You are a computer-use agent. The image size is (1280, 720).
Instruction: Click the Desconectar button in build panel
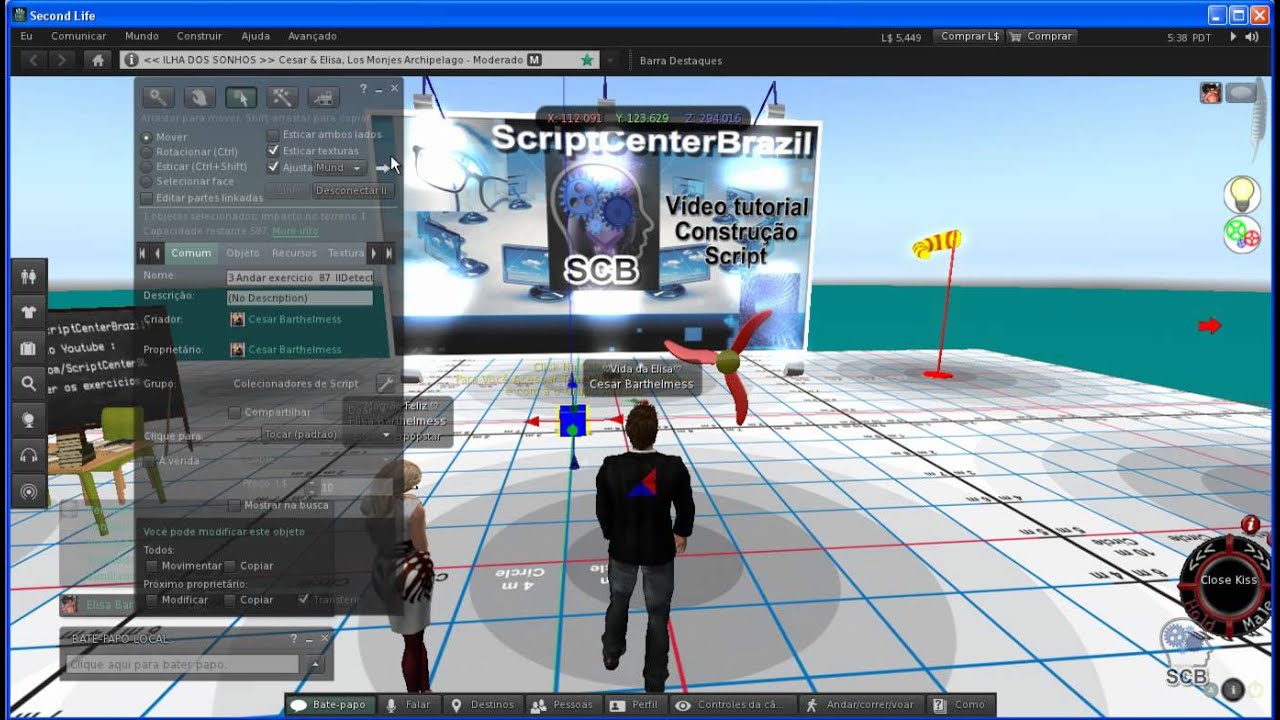pos(352,190)
